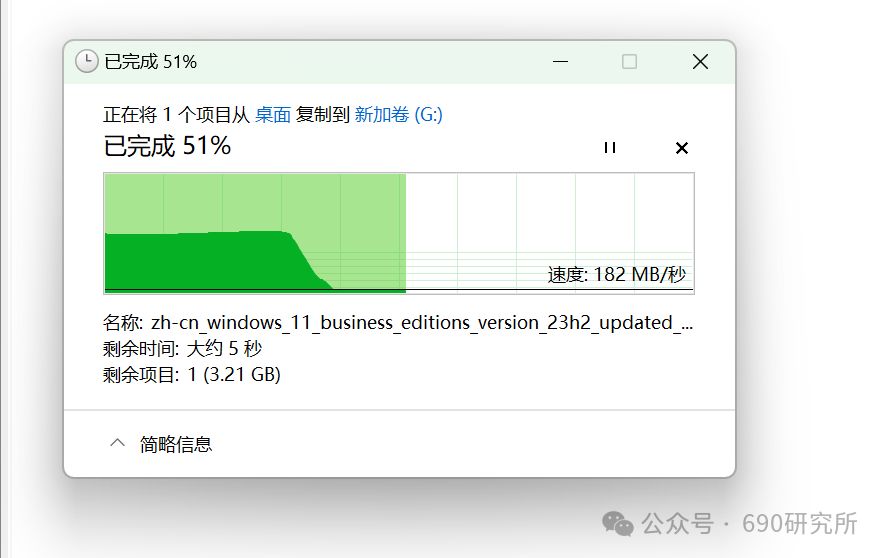Click the WeChat logo in the watermark

click(x=617, y=523)
